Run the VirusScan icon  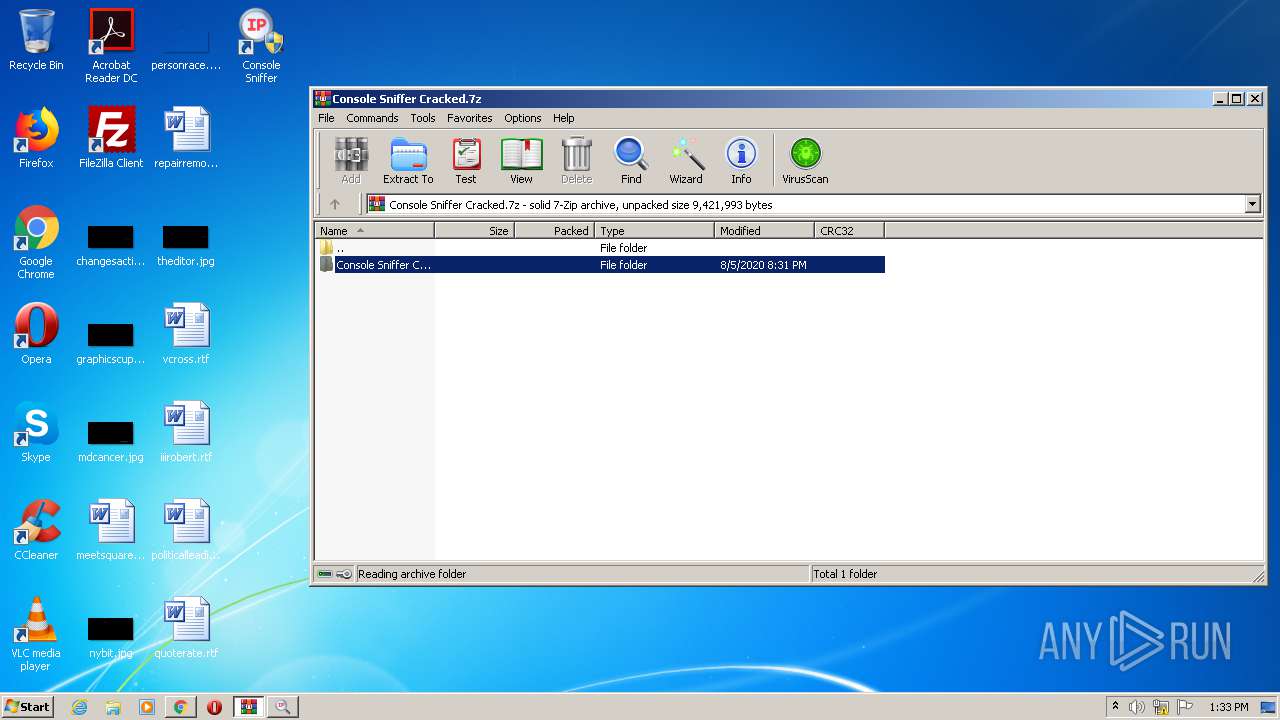tap(805, 161)
